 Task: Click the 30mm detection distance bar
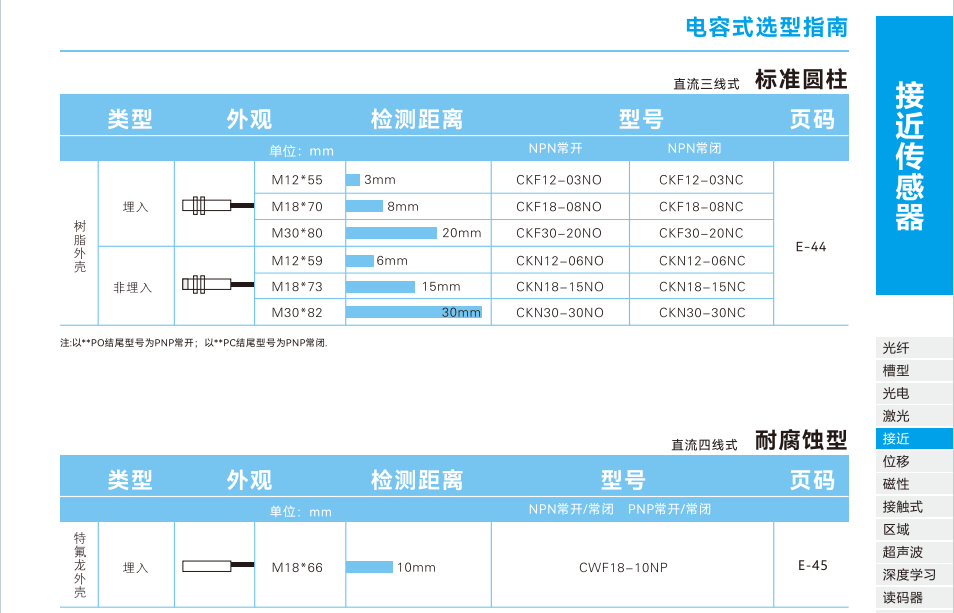tap(413, 313)
